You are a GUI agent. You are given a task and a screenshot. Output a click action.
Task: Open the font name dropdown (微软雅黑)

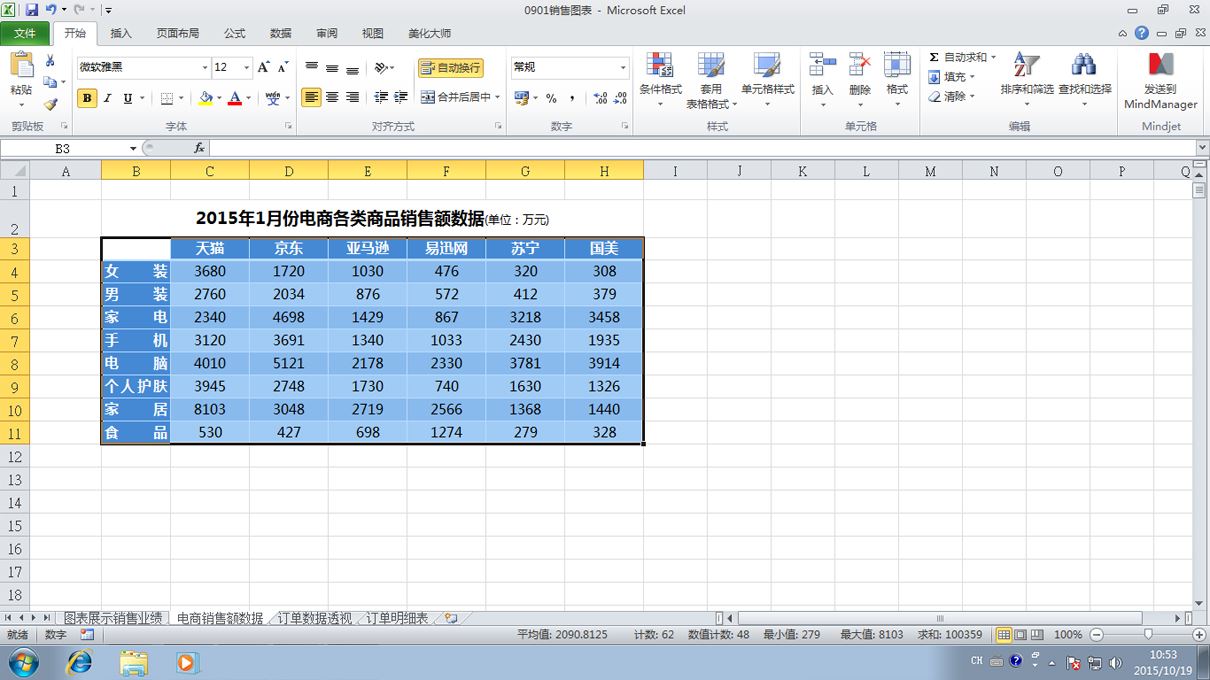pos(205,67)
